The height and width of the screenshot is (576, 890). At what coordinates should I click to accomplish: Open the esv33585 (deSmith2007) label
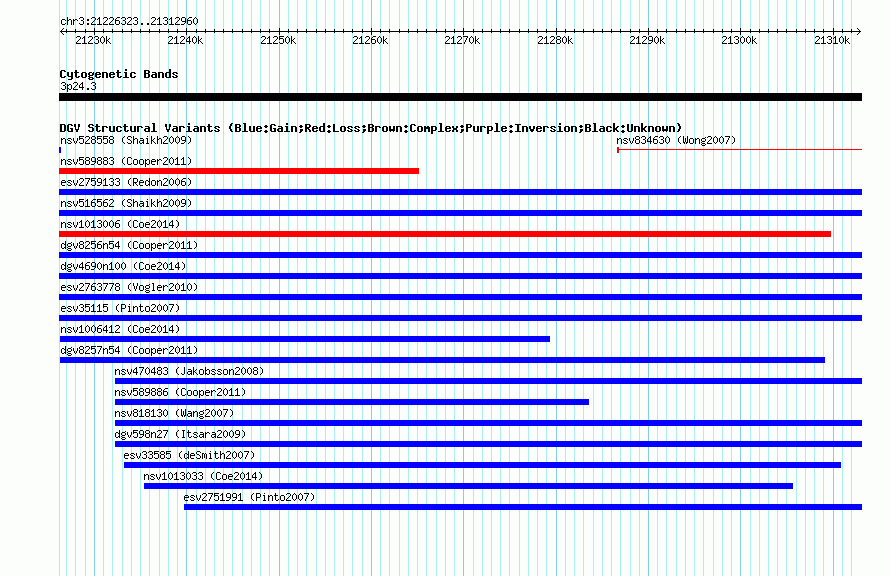[x=189, y=455]
